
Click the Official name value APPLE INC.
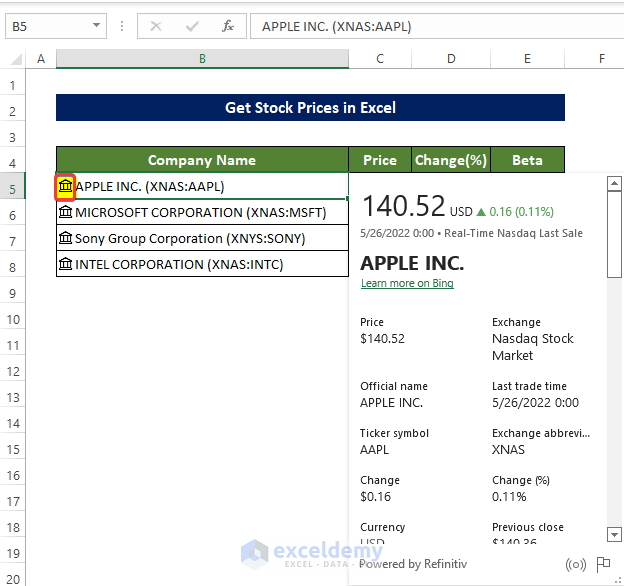coord(391,403)
